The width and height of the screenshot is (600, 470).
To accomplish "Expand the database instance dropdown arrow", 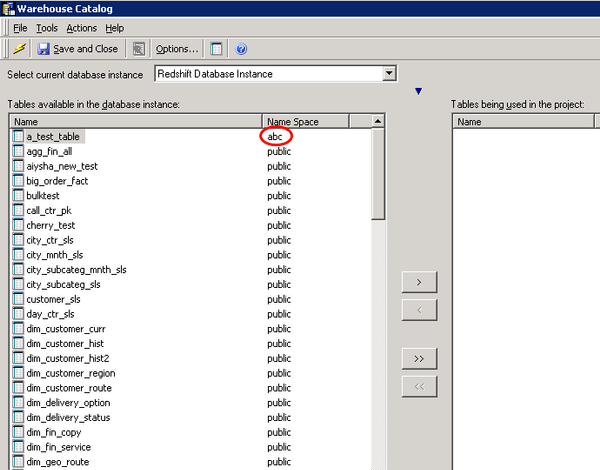I will 389,73.
